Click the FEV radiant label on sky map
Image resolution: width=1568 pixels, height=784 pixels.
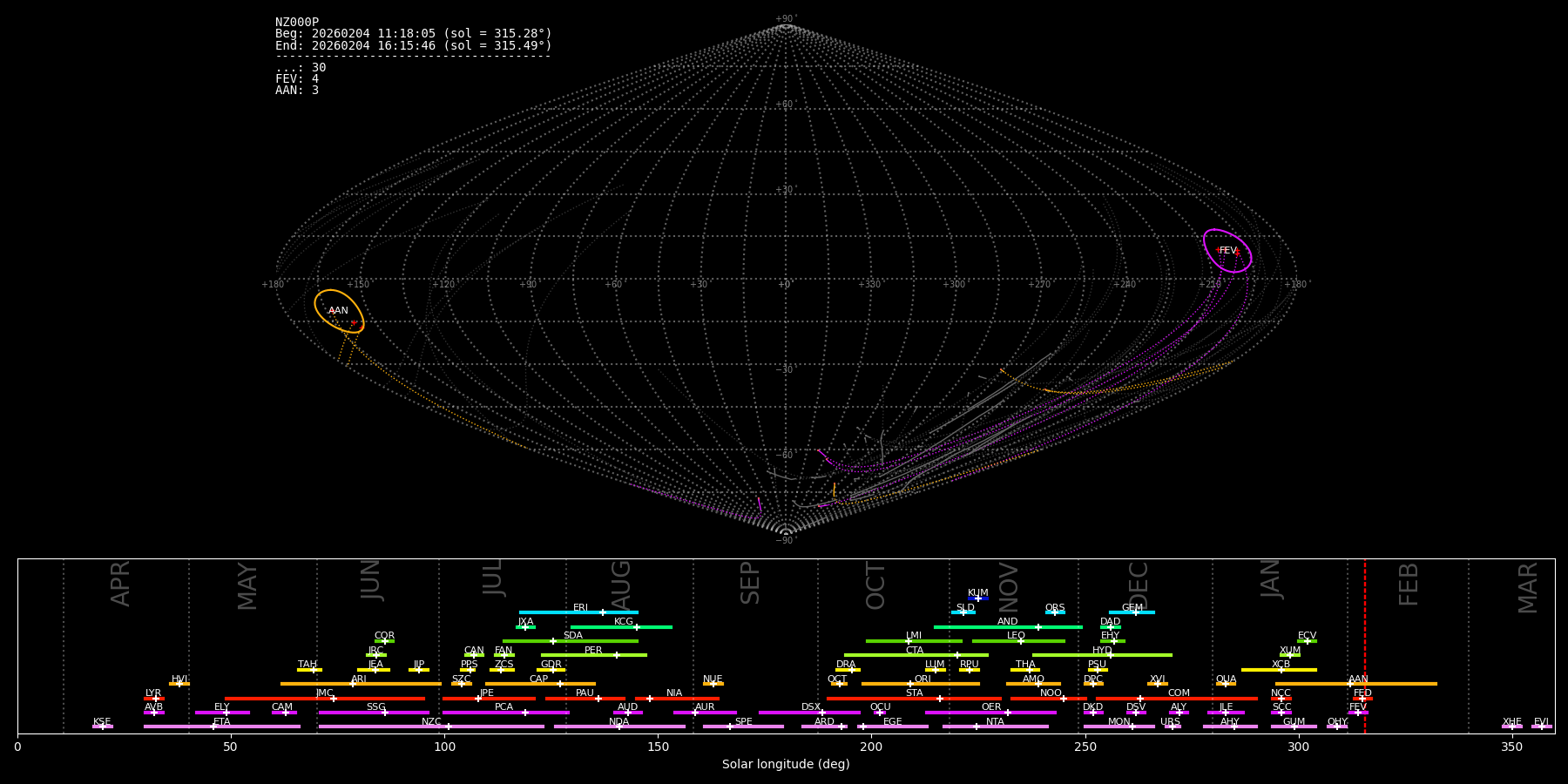[1227, 251]
